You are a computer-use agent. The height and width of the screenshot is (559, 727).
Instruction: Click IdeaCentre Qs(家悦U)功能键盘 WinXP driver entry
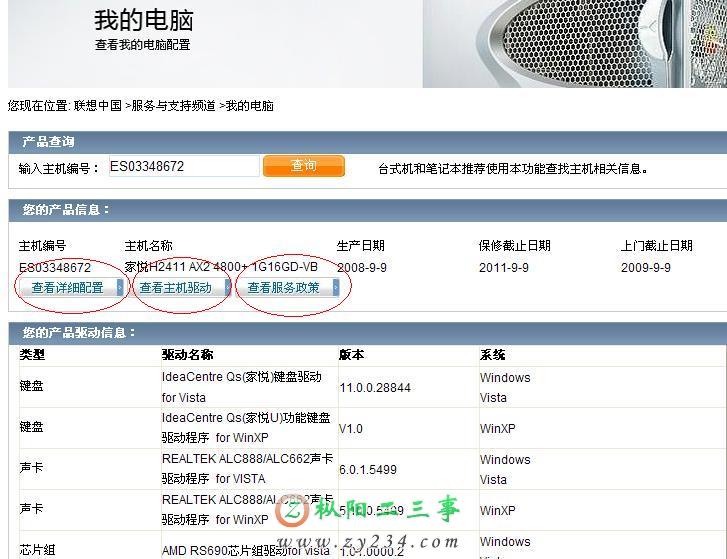coord(246,427)
